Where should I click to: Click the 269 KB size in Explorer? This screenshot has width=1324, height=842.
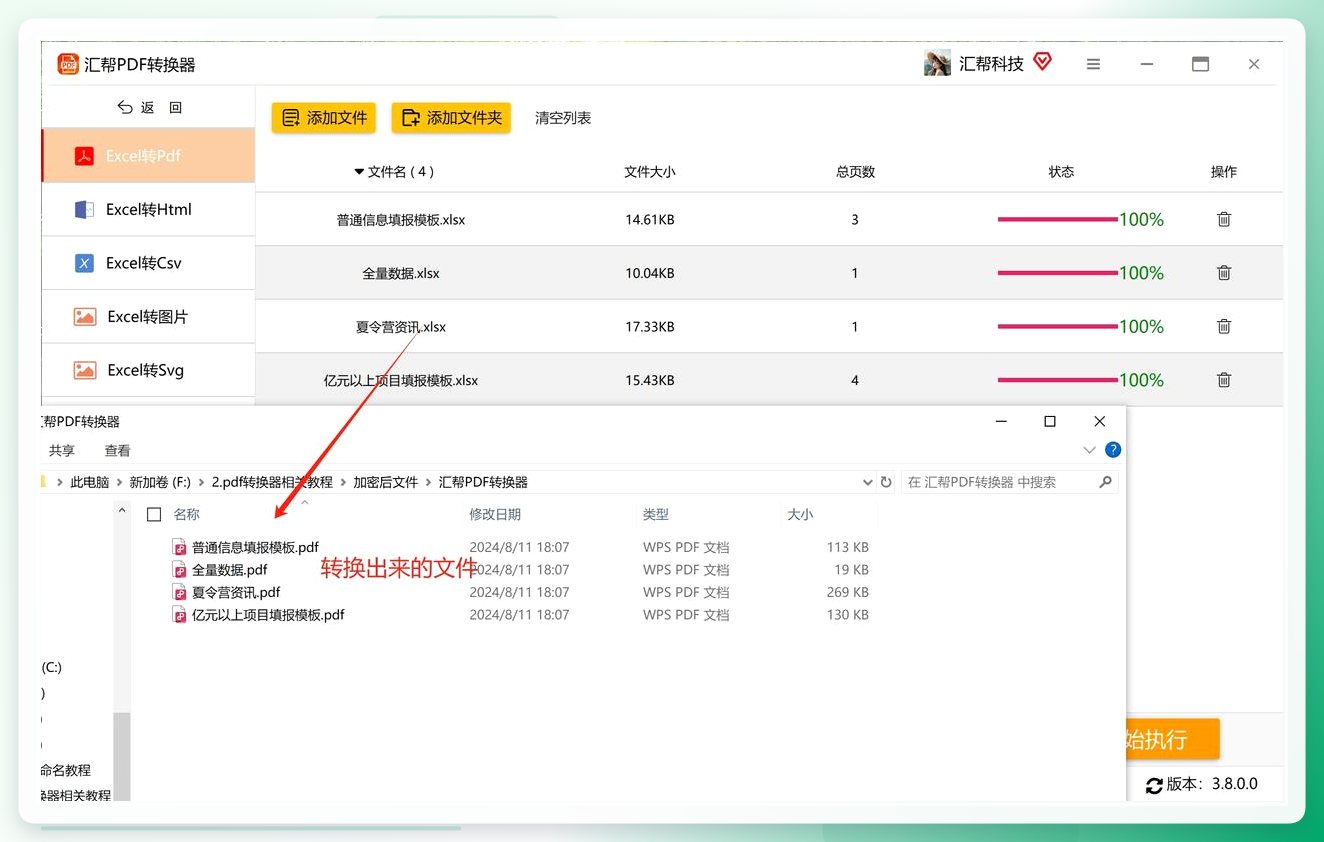click(x=847, y=592)
